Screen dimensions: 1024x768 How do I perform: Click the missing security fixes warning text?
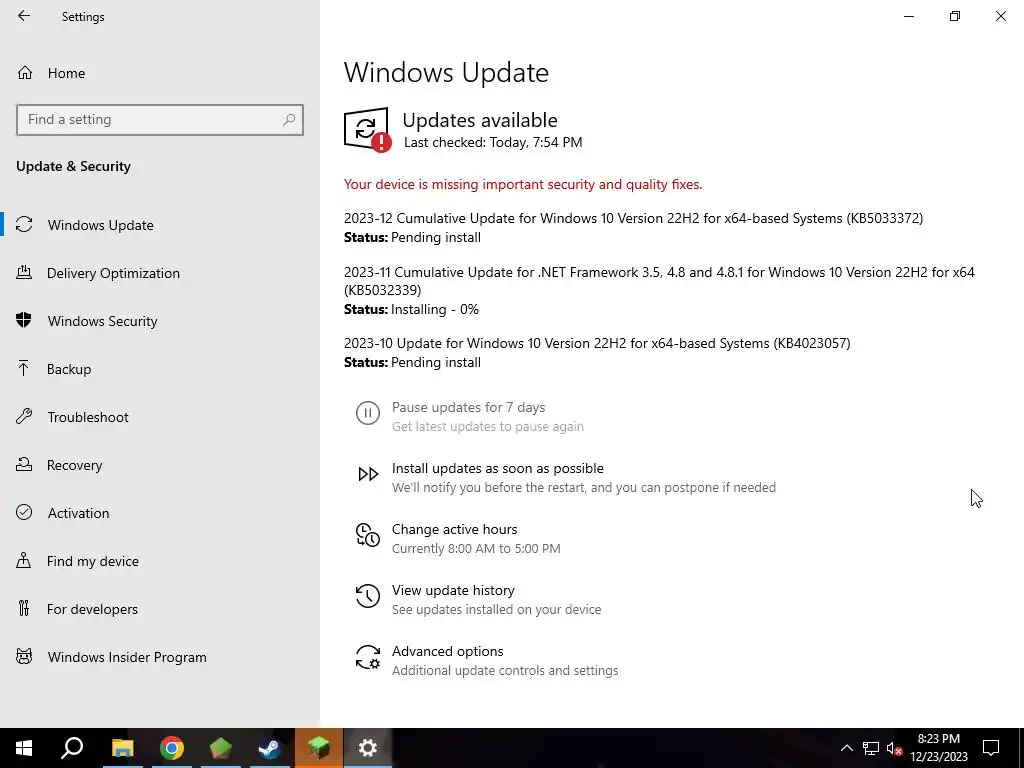[x=523, y=185]
